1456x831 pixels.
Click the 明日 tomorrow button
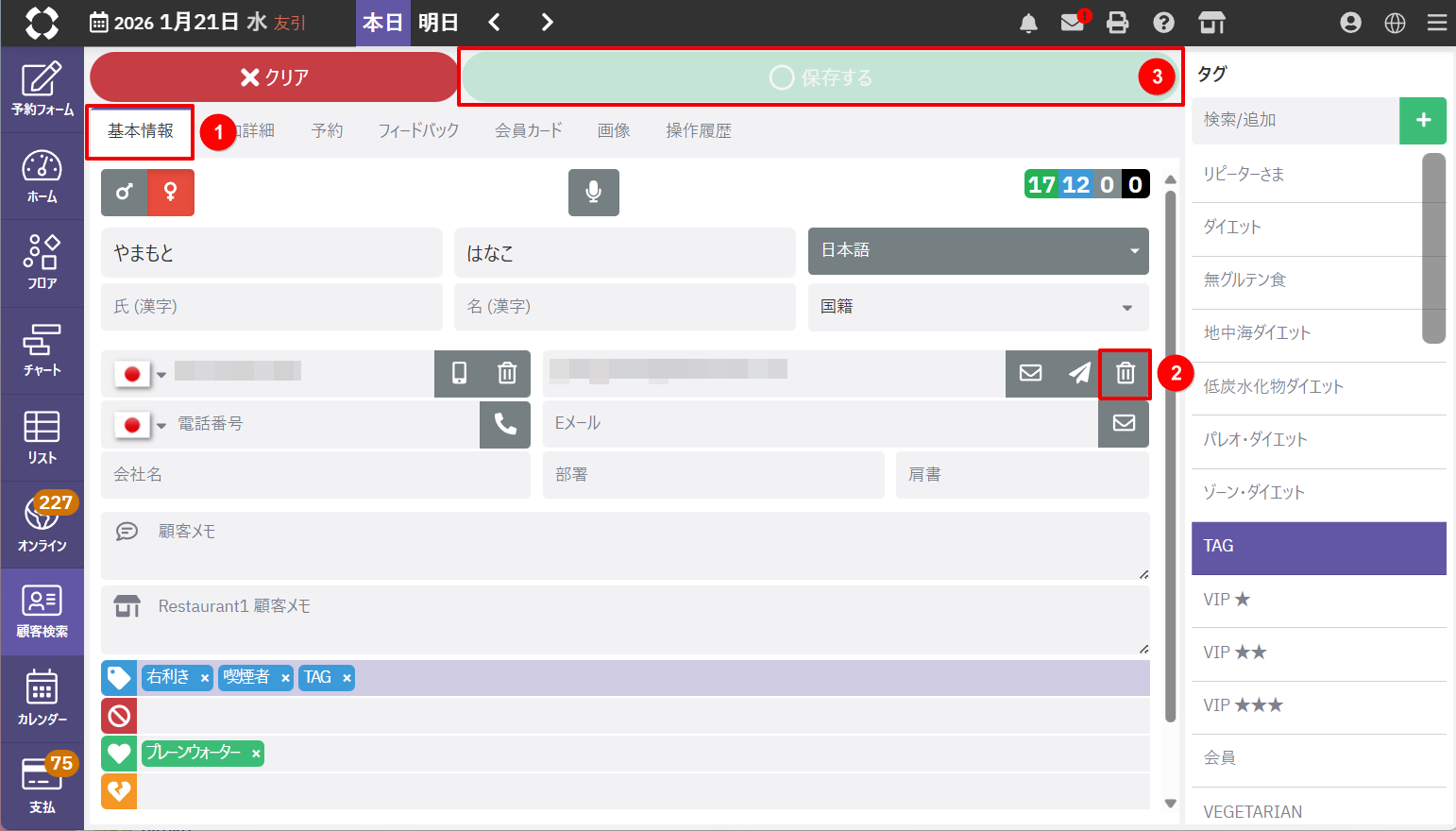click(438, 23)
